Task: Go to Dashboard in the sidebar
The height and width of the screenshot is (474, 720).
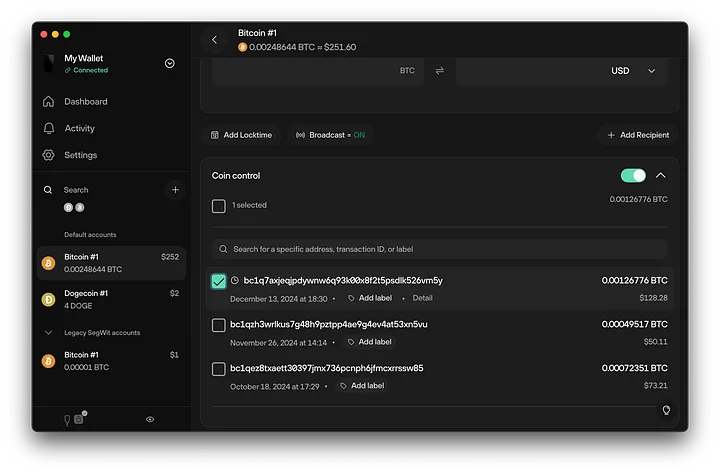Action: coord(85,101)
